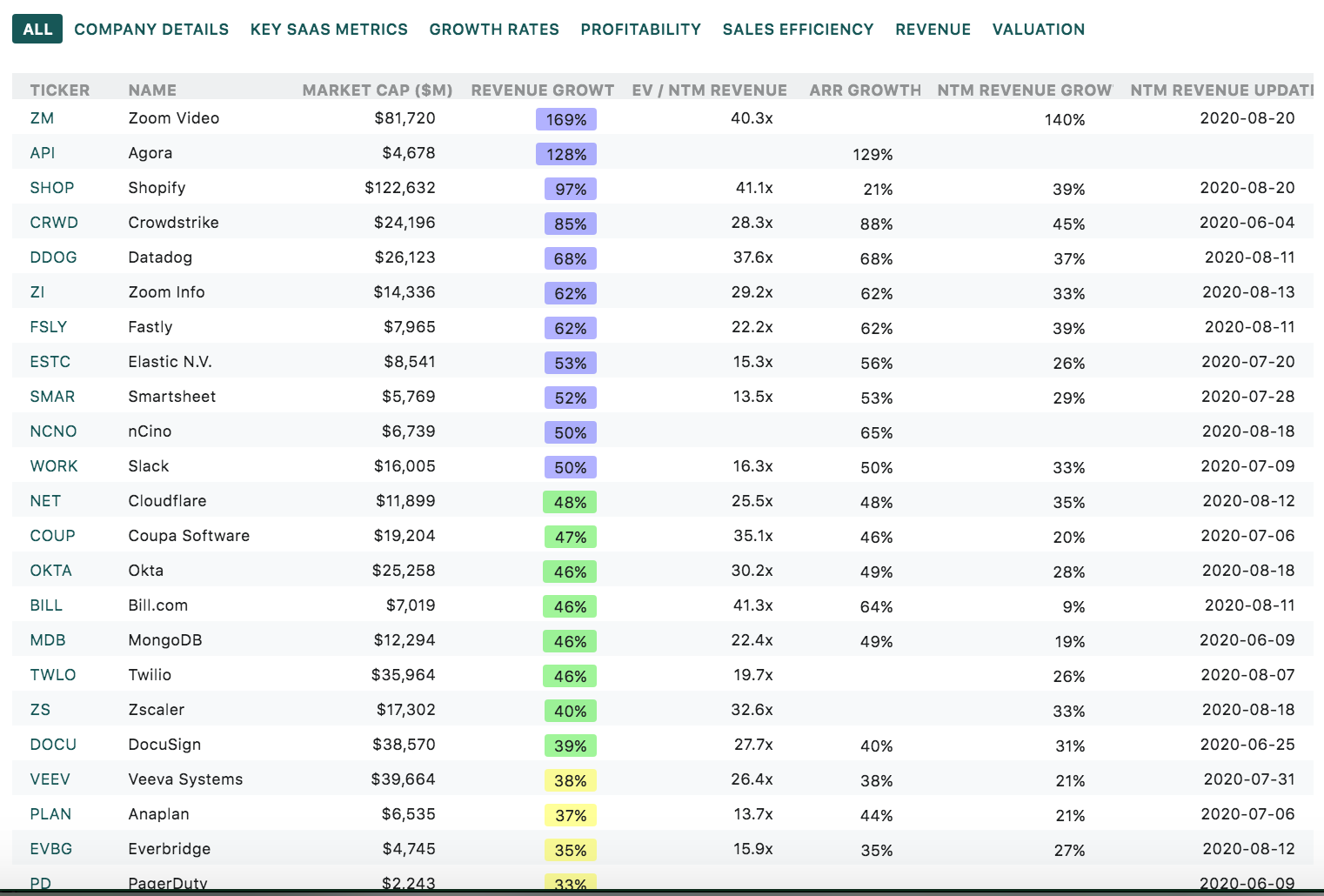
Task: Open the PLAN ticker link
Action: [50, 814]
